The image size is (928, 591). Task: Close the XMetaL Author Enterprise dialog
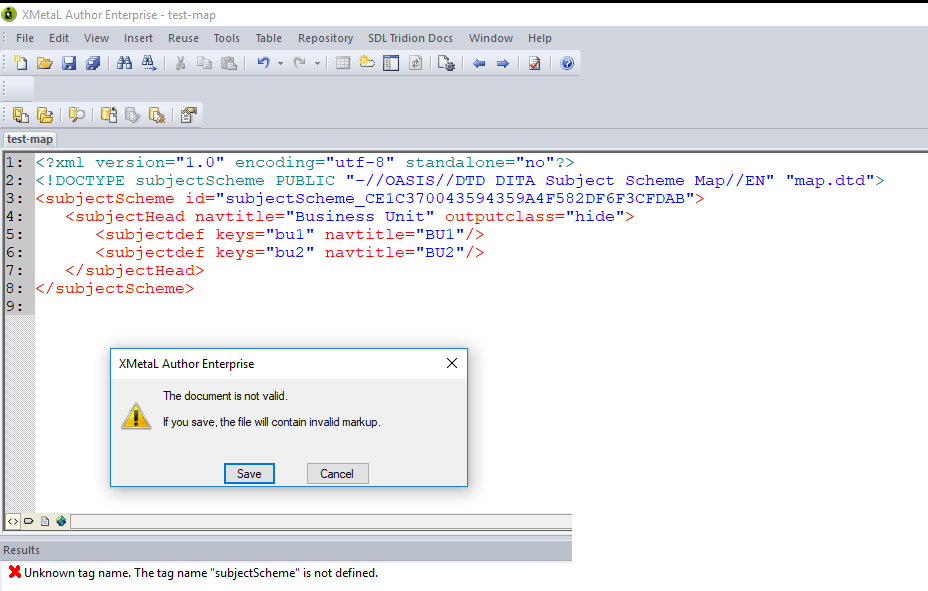(451, 363)
